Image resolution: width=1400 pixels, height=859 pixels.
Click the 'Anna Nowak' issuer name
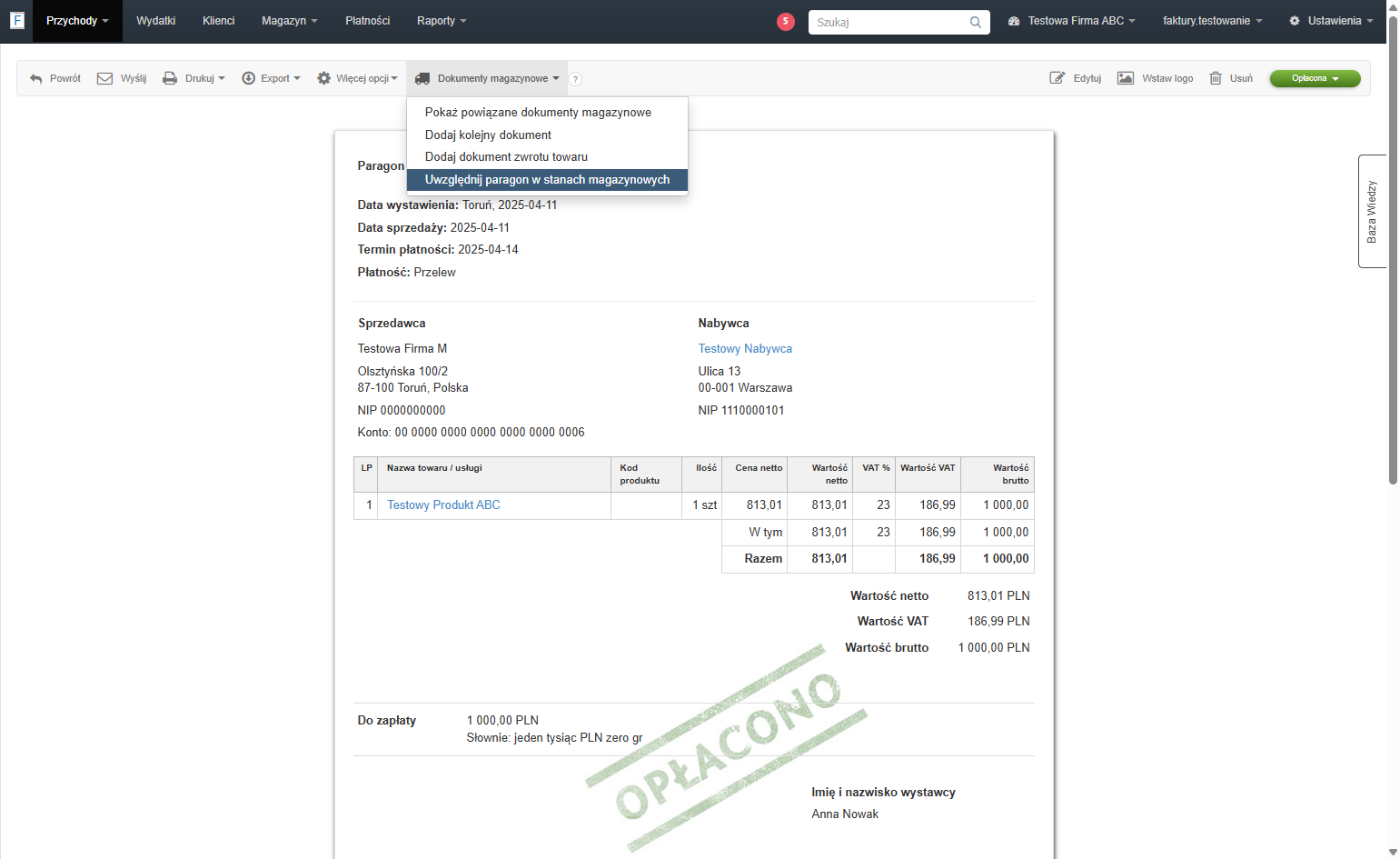[845, 814]
